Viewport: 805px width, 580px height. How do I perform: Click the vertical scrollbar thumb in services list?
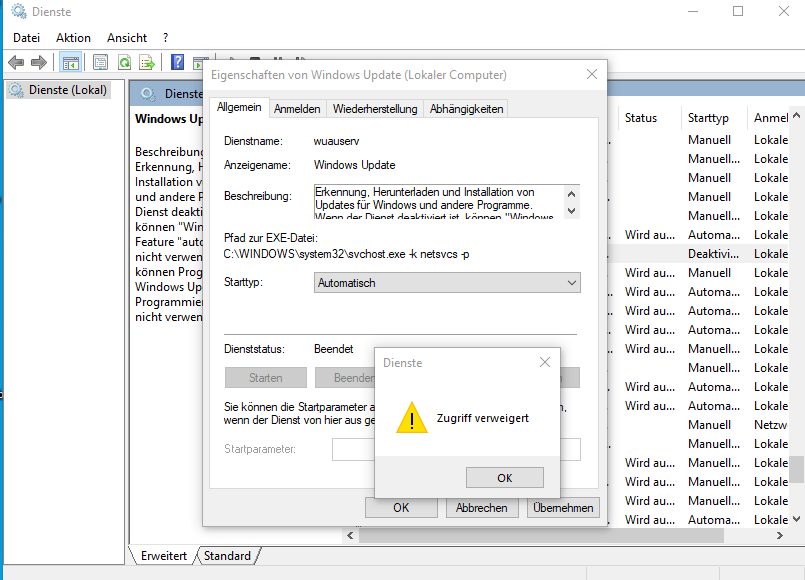796,470
